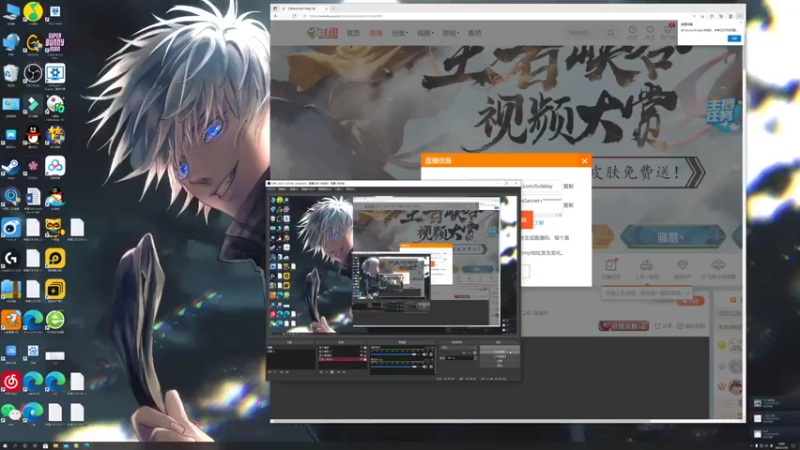Close the 直播信息 dialog

[585, 161]
